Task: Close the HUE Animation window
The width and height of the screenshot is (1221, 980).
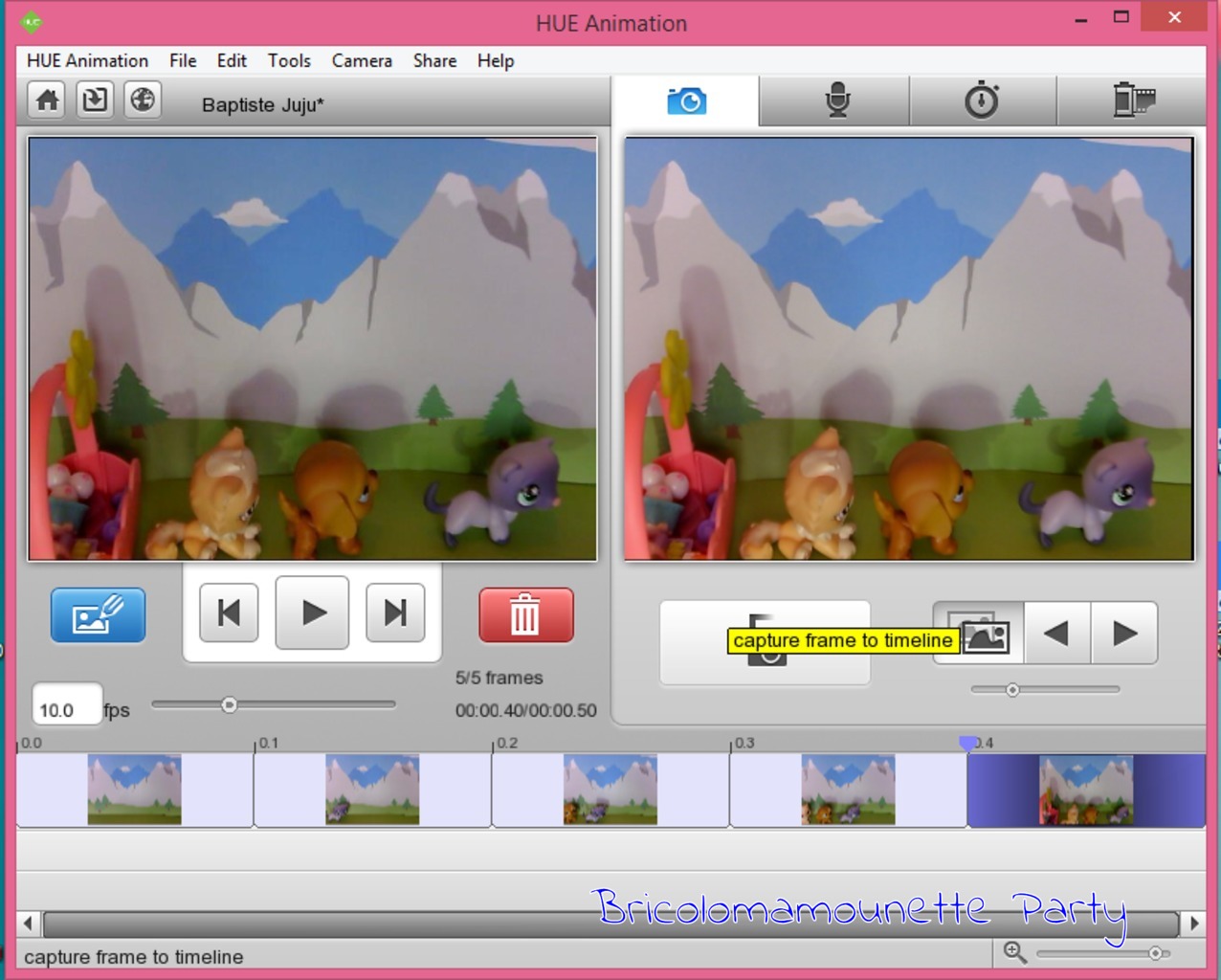Action: (1175, 16)
